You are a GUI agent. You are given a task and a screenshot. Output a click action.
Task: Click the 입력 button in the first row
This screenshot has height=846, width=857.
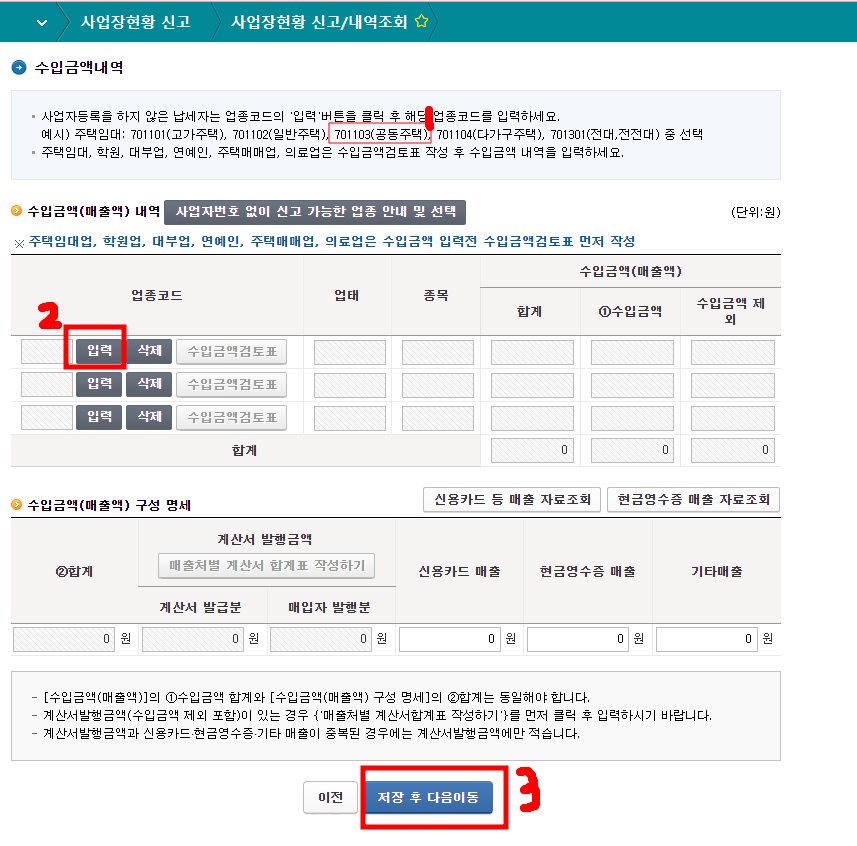pos(97,351)
